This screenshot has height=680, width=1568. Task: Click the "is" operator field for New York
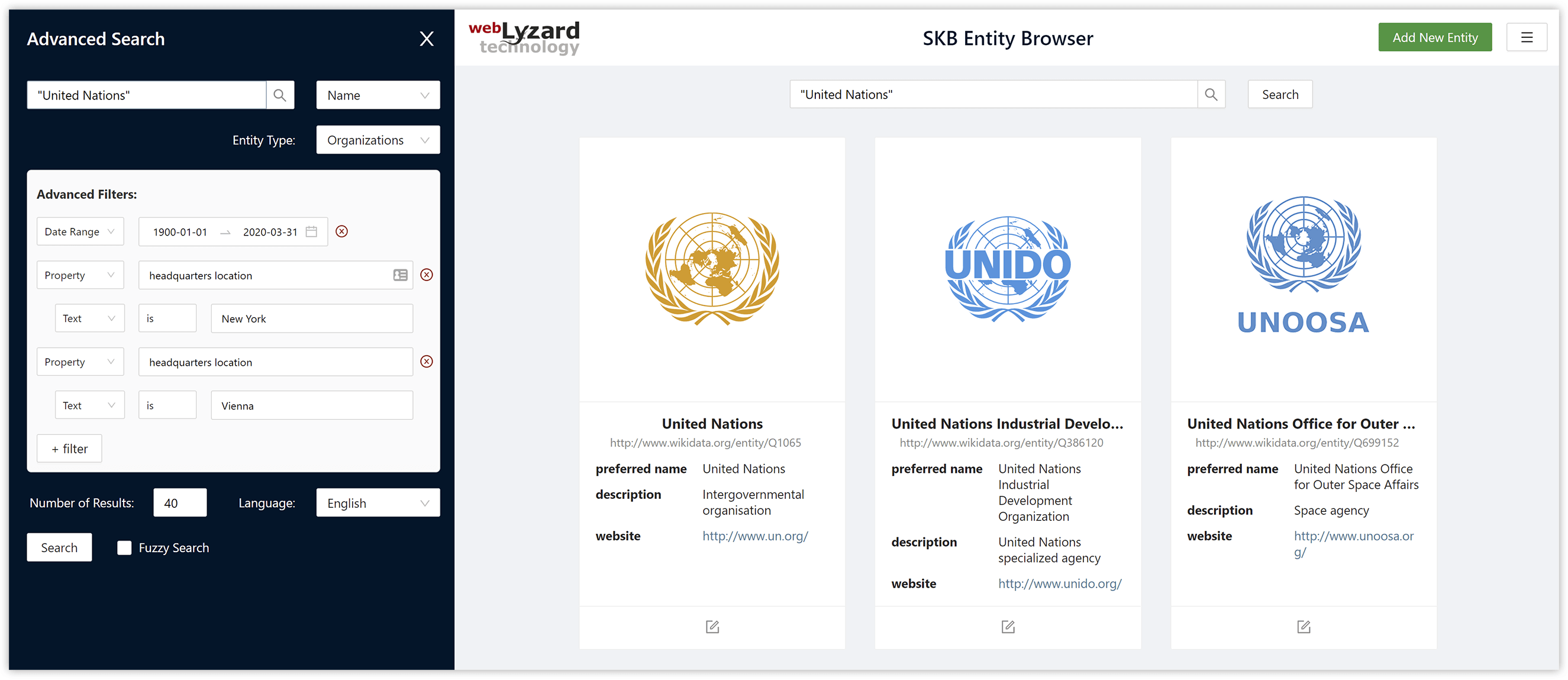(x=167, y=318)
